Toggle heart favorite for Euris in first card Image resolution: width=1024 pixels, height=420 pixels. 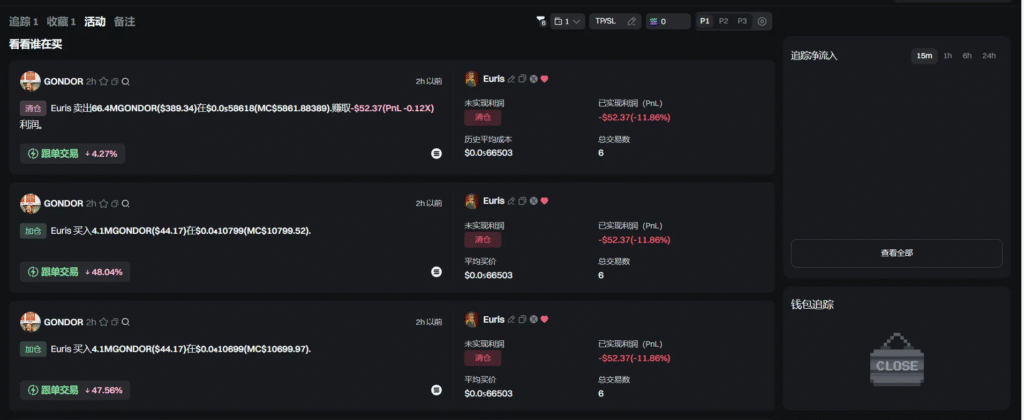point(544,79)
